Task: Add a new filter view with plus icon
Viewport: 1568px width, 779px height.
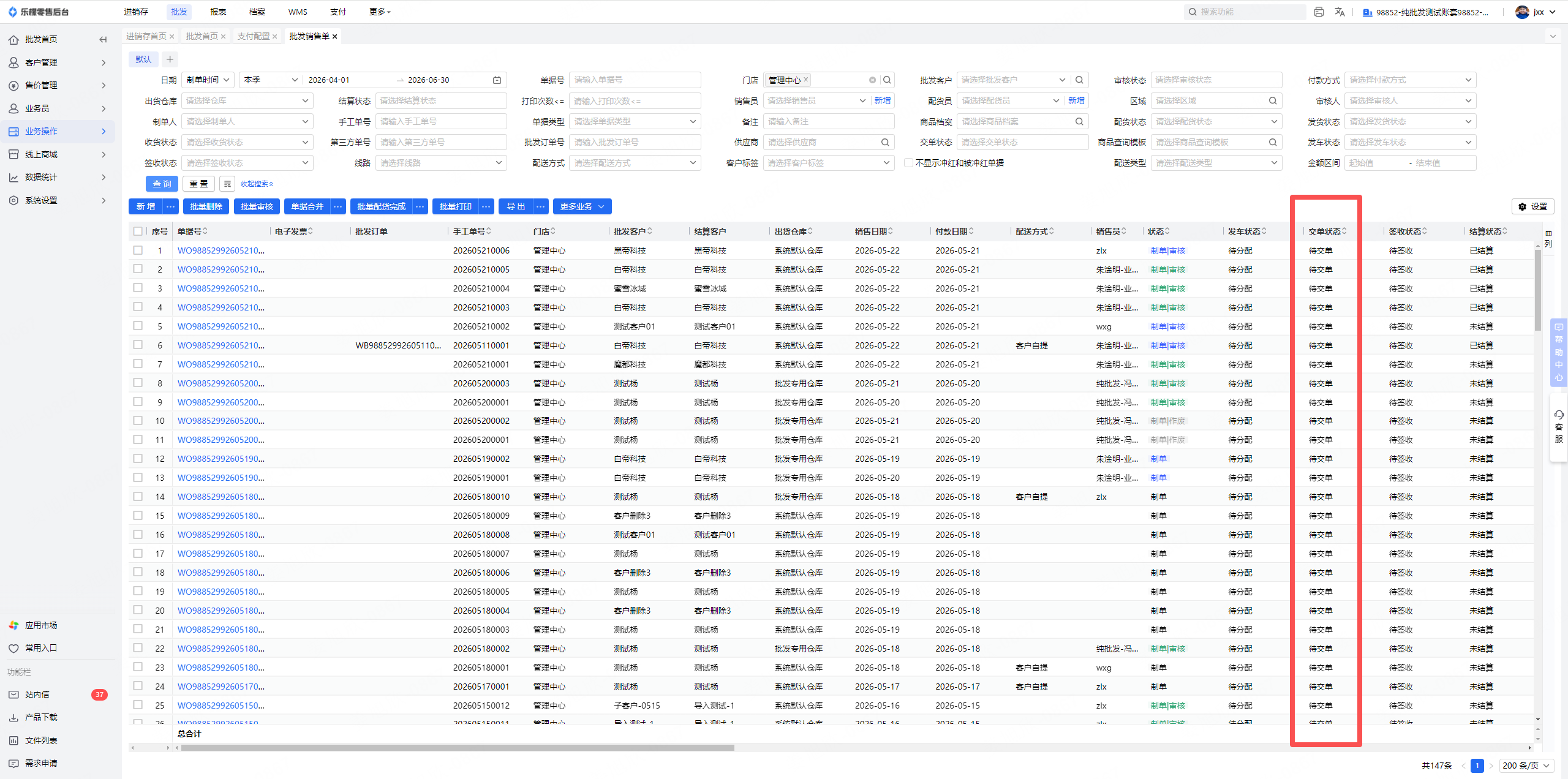Action: pos(170,59)
